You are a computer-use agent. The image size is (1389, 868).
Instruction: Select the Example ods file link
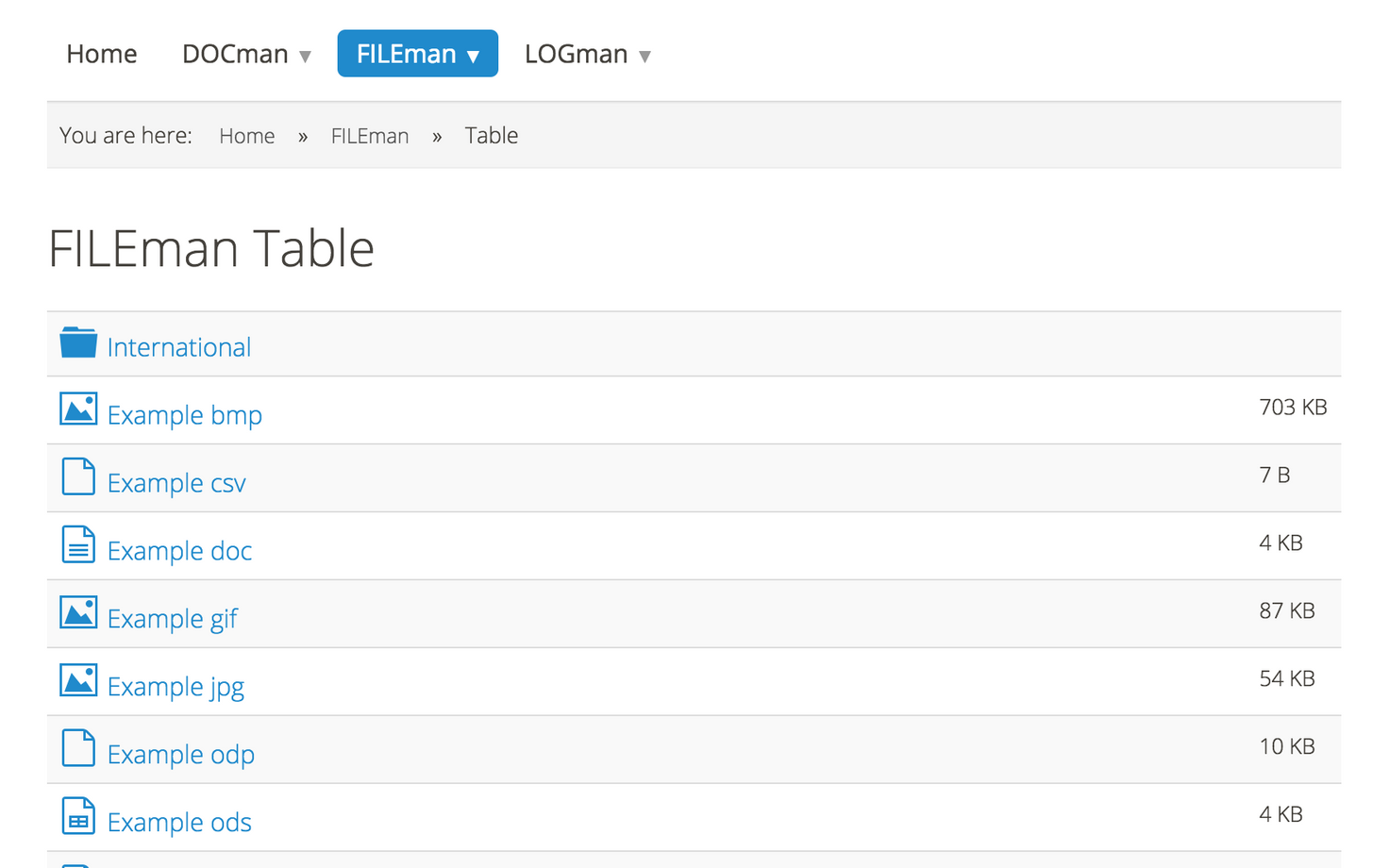tap(179, 823)
